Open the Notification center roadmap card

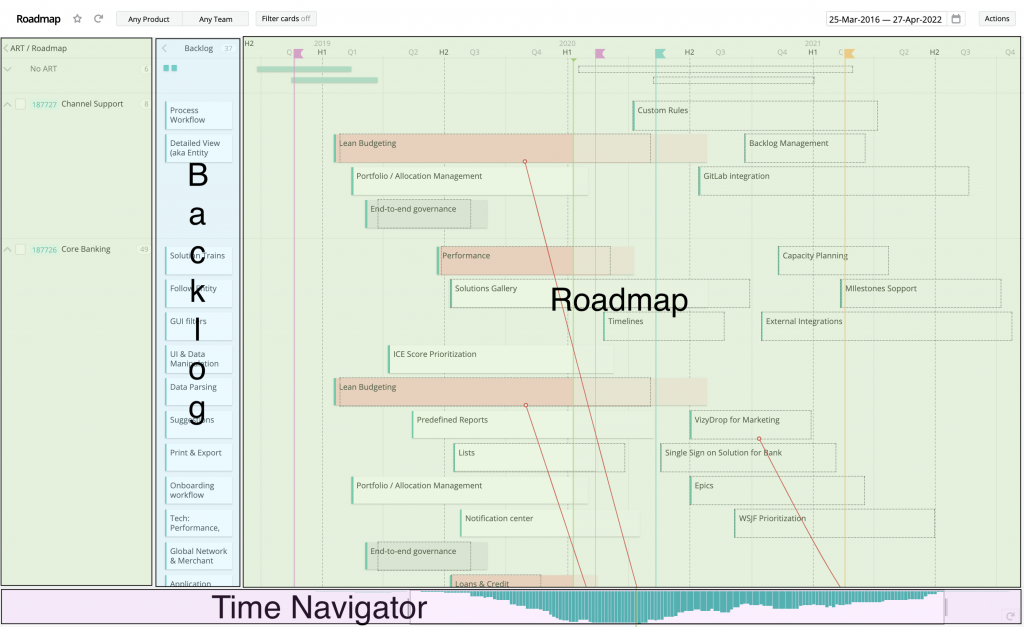pyautogui.click(x=550, y=523)
